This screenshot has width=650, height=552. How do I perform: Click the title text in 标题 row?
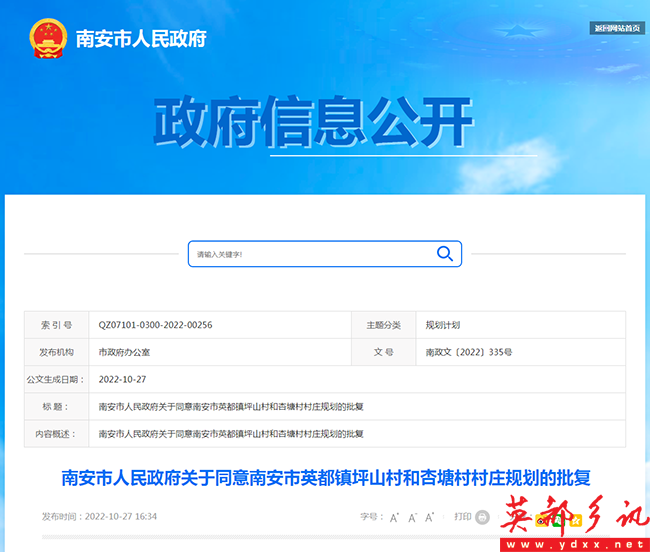click(x=231, y=407)
